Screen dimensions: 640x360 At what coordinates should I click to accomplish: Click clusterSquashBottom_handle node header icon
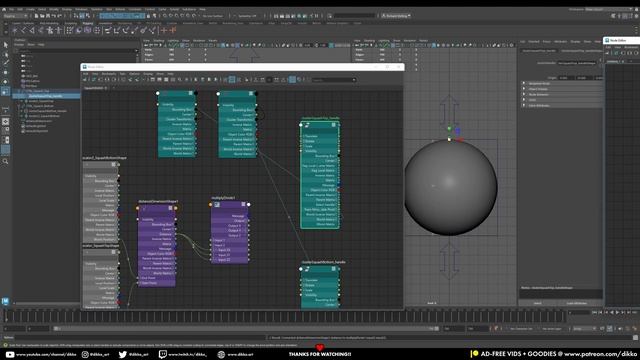click(x=307, y=269)
